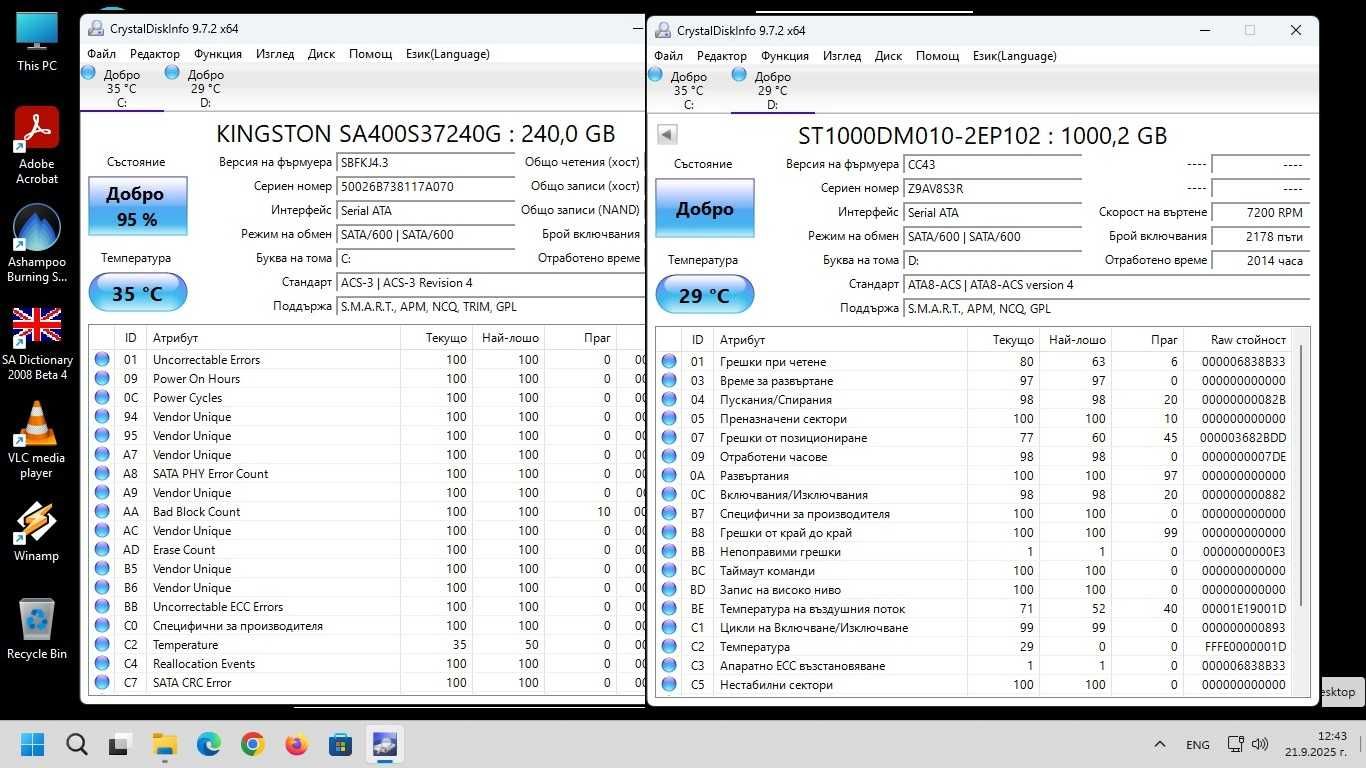The height and width of the screenshot is (768, 1366).
Task: Launch Firefox from the taskbar
Action: [296, 744]
